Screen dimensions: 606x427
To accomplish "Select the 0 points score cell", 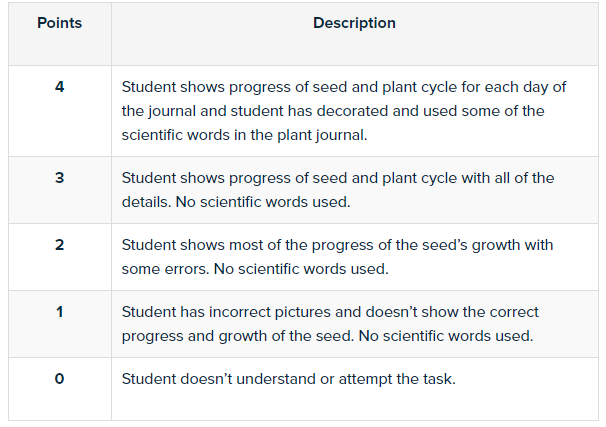I will (x=59, y=378).
